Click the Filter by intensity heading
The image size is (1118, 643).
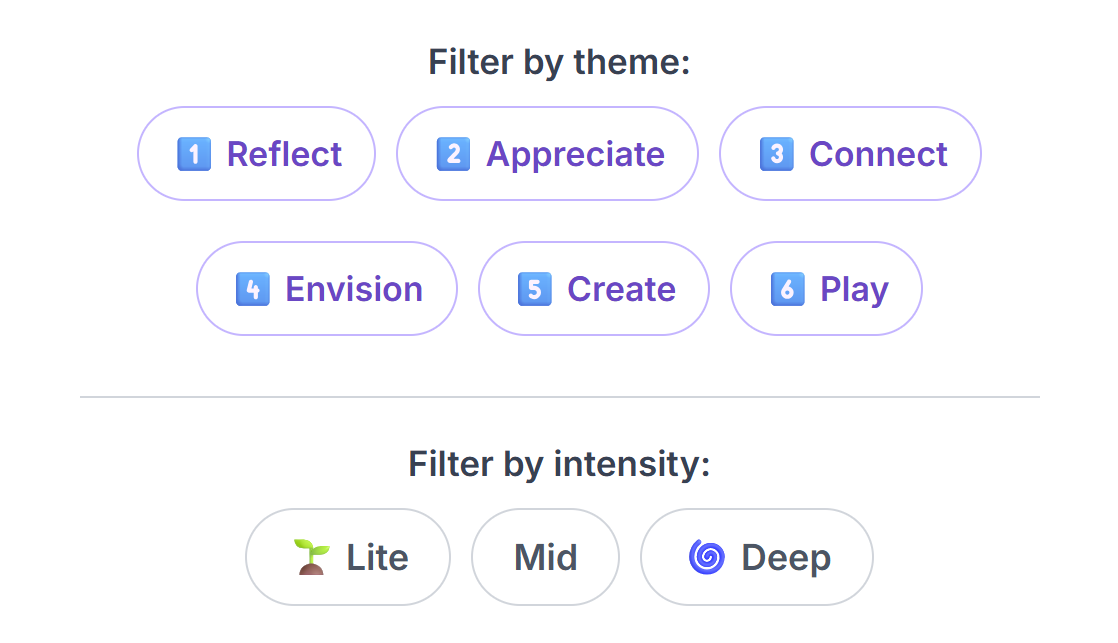[558, 464]
